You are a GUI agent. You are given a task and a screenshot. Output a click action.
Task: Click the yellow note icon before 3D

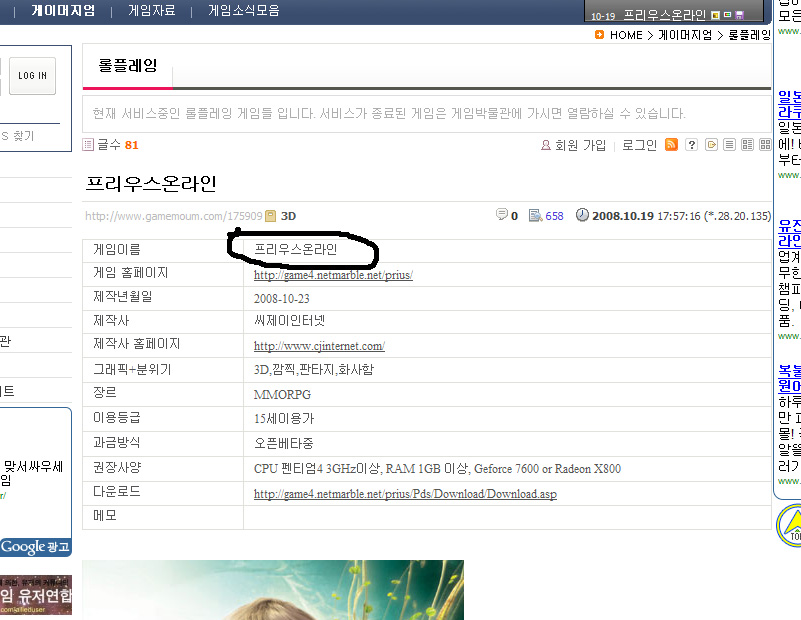pos(271,215)
